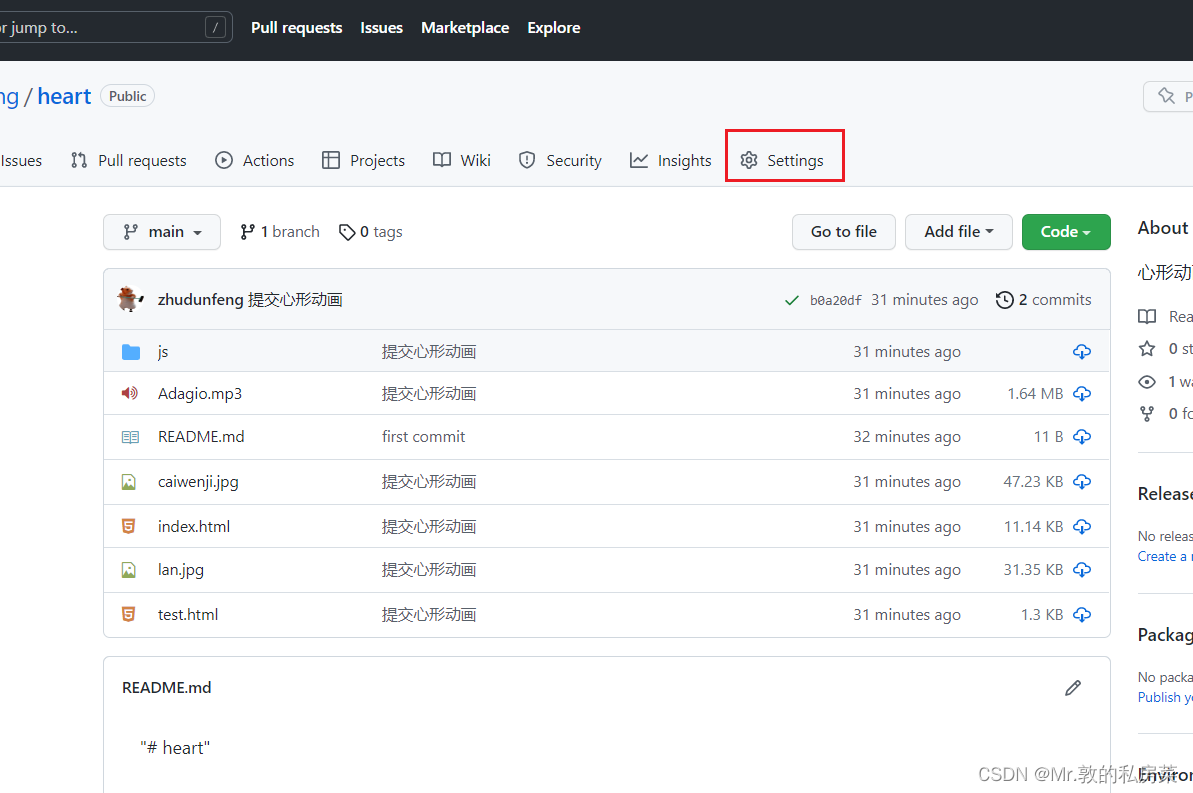The width and height of the screenshot is (1193, 793).
Task: Open commit message on the caiwenji.jpg row
Action: [x=428, y=482]
